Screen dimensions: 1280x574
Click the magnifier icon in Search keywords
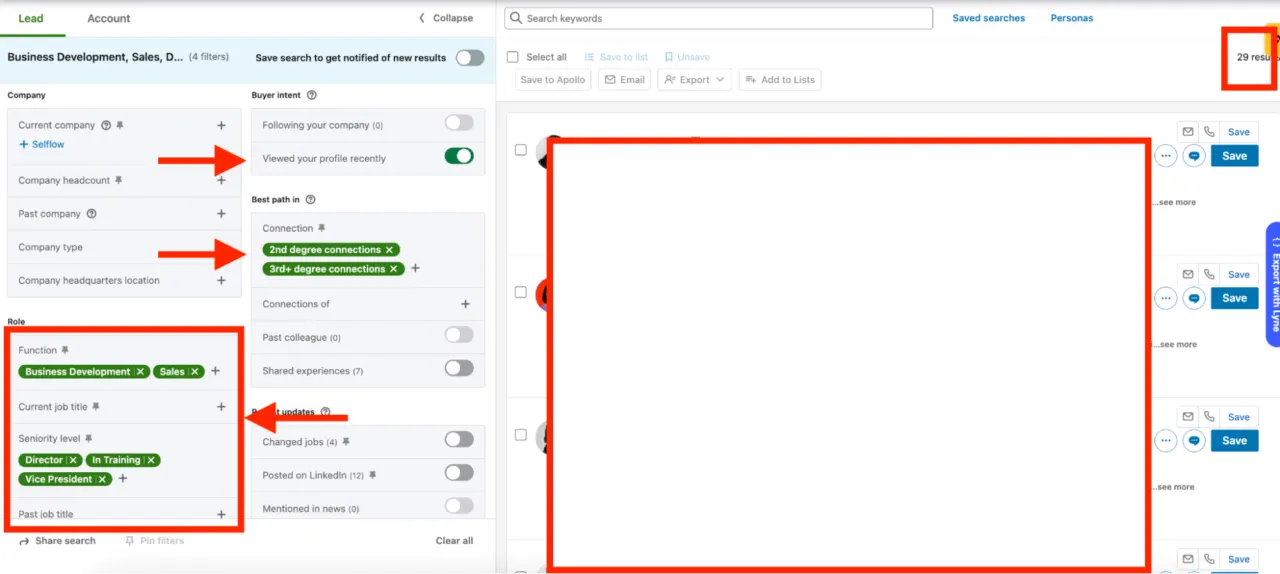516,18
